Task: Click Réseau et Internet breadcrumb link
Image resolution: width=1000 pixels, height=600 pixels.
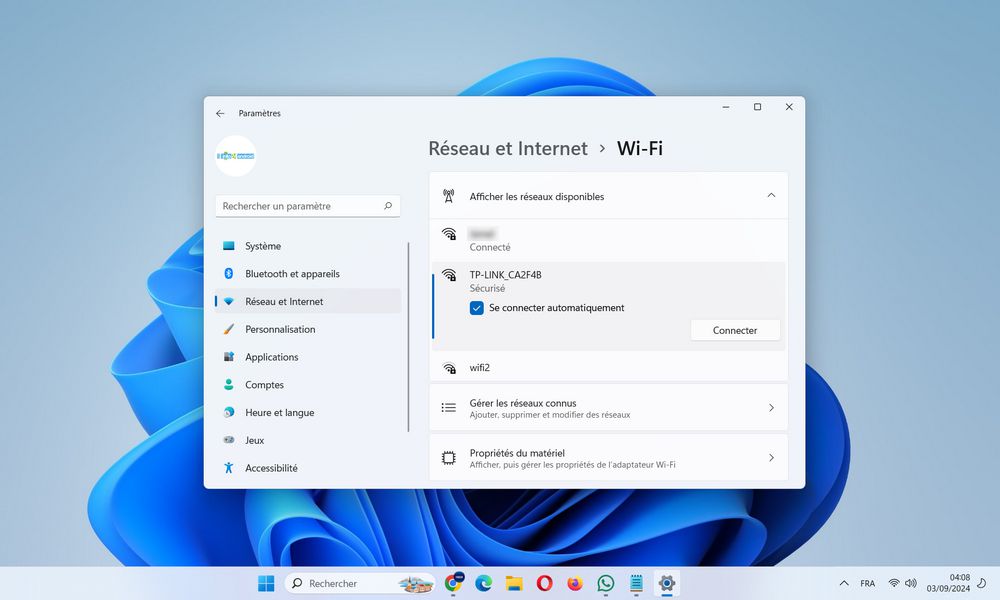Action: [508, 149]
